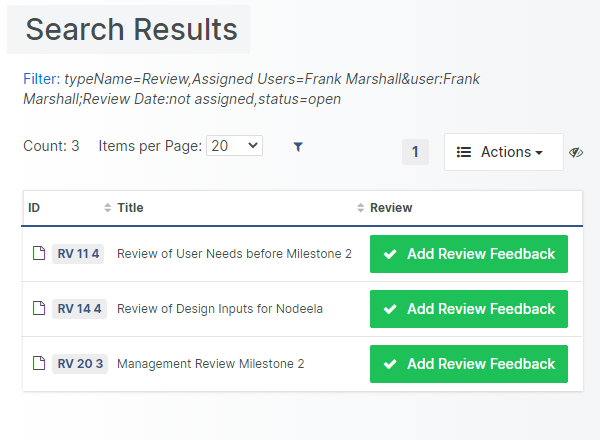The image size is (600, 440).
Task: Sort by ID column arrows
Action: (108, 208)
